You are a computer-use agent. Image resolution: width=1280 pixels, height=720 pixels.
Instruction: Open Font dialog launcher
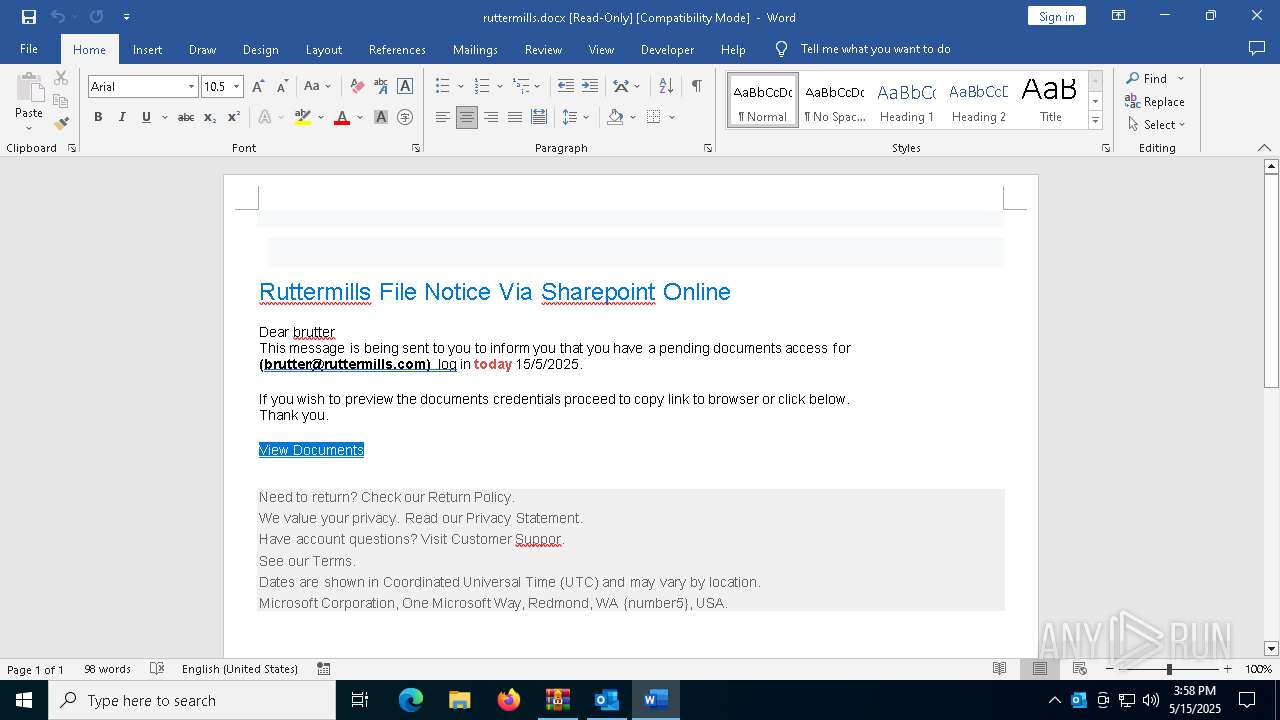416,148
